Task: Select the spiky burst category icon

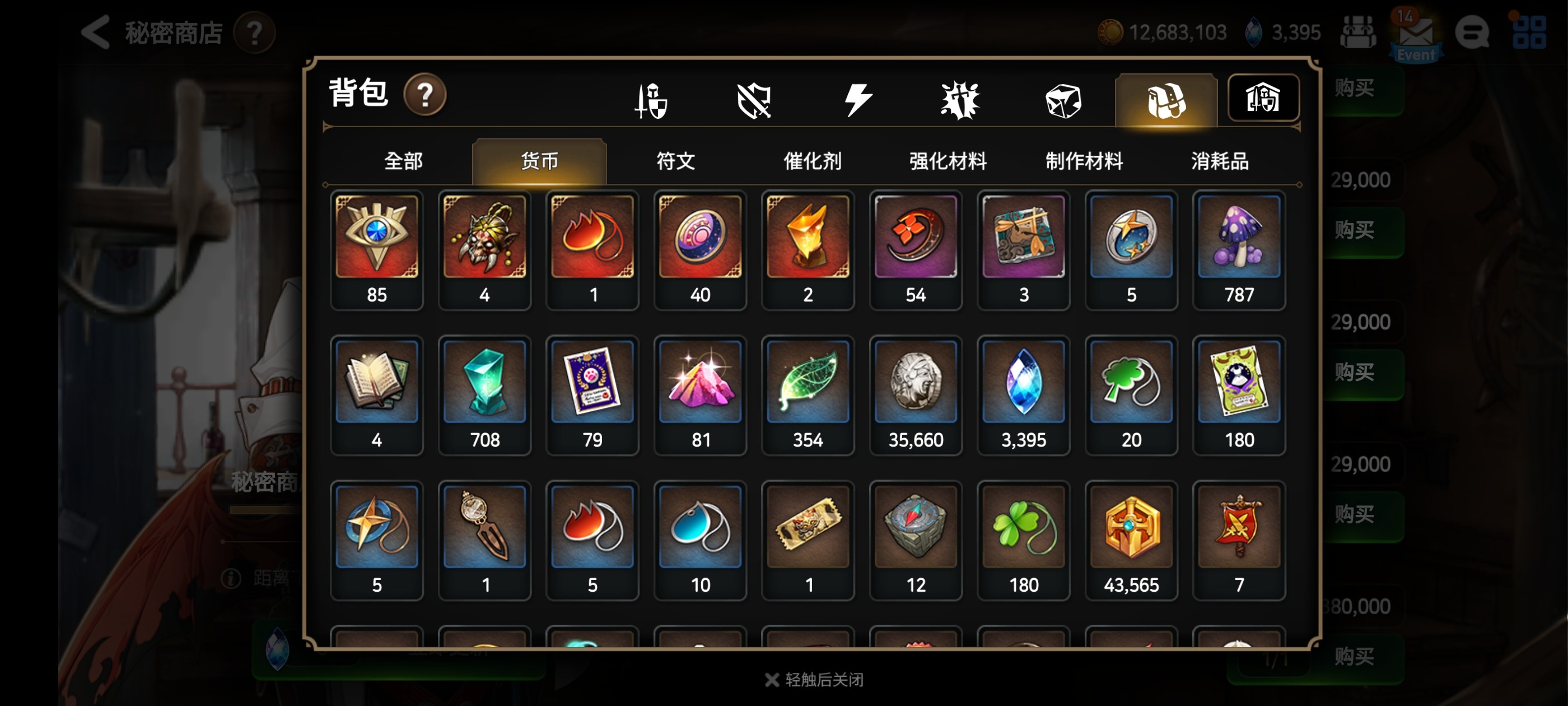Action: coord(960,100)
